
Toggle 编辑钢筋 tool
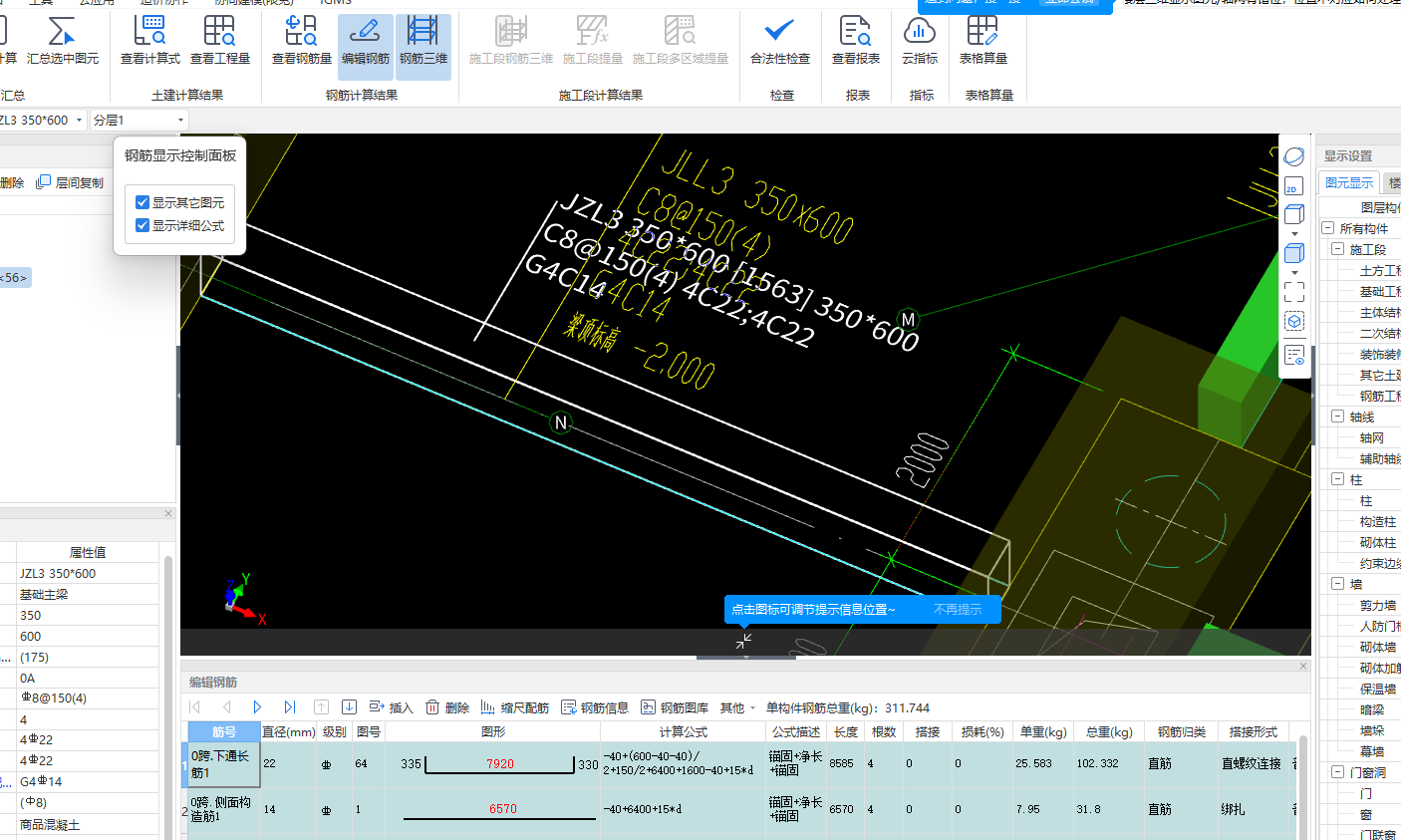[366, 46]
